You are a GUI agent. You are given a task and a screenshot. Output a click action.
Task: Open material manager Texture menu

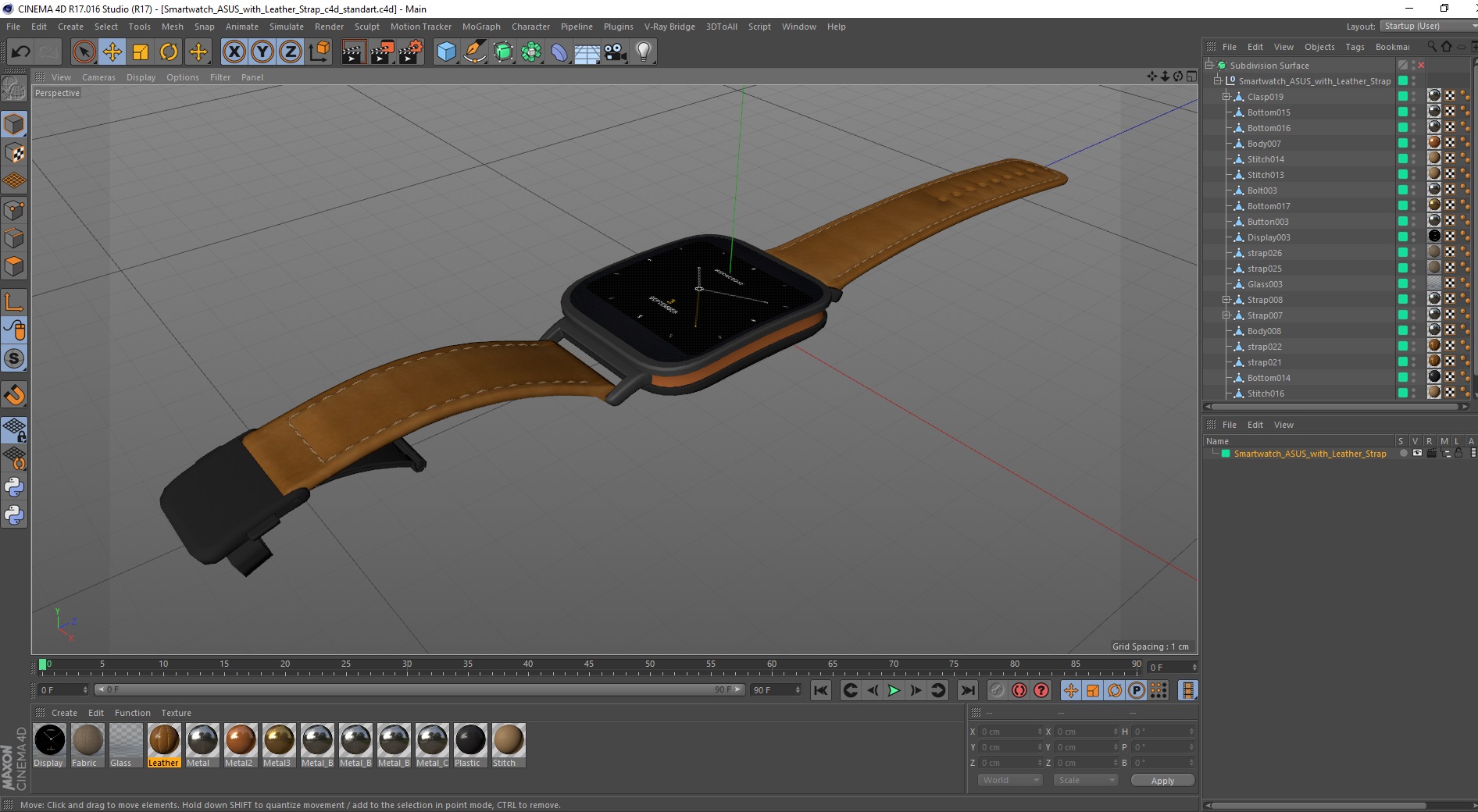click(x=176, y=713)
